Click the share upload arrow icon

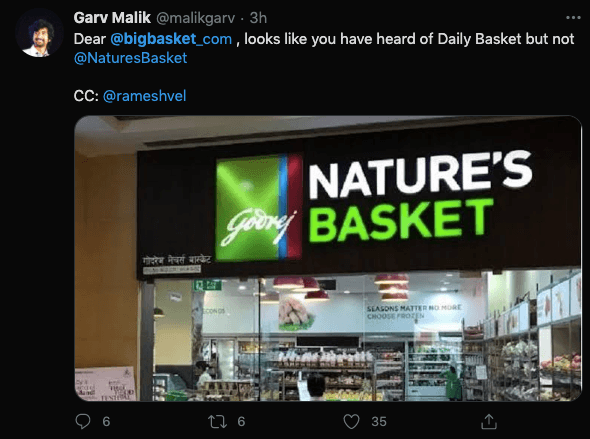[488, 421]
